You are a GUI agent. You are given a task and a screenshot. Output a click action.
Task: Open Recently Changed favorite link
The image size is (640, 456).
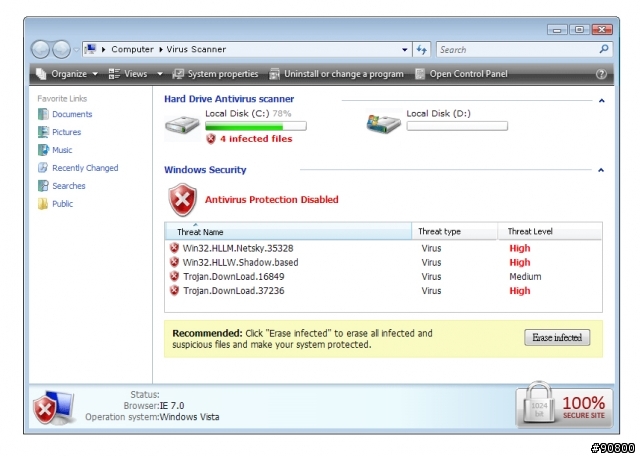[x=85, y=168]
